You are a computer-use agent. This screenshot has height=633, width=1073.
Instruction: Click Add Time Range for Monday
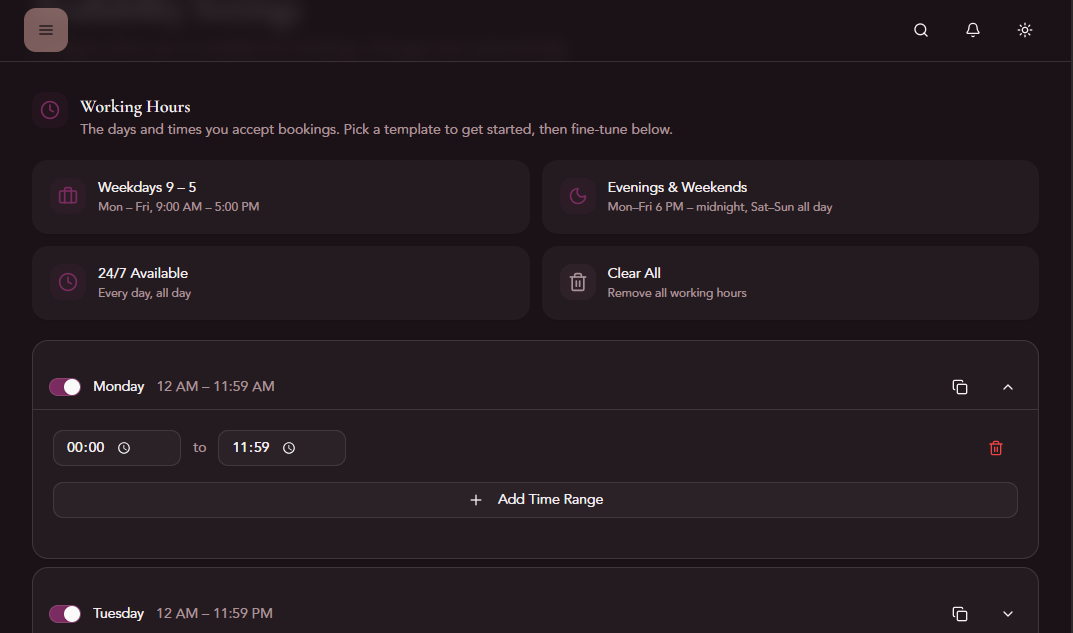click(535, 499)
